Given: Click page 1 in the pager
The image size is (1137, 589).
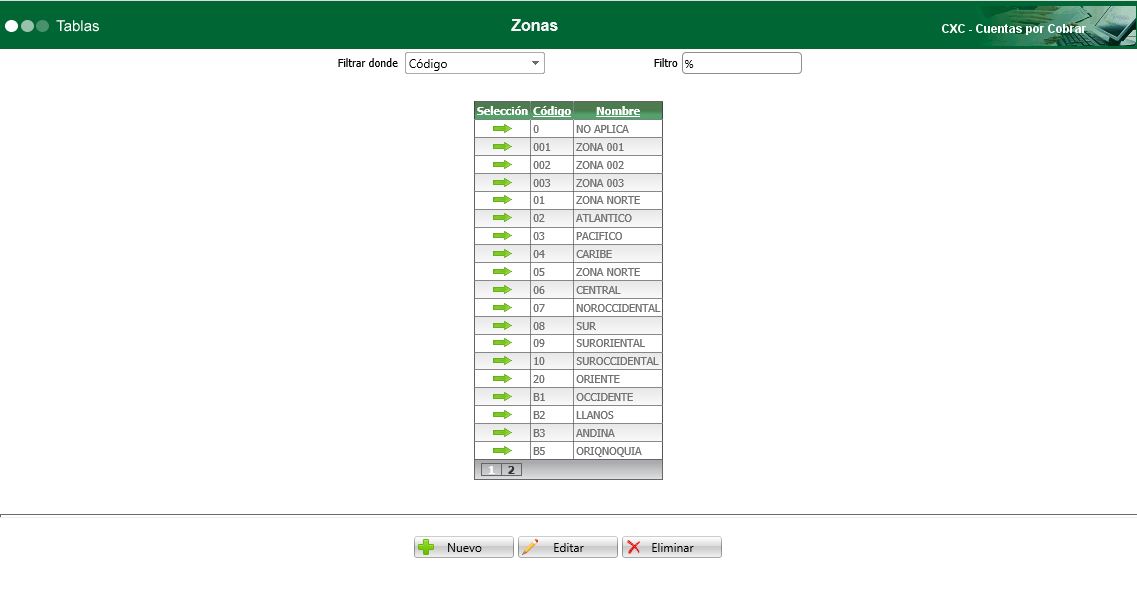Looking at the screenshot, I should pyautogui.click(x=491, y=470).
